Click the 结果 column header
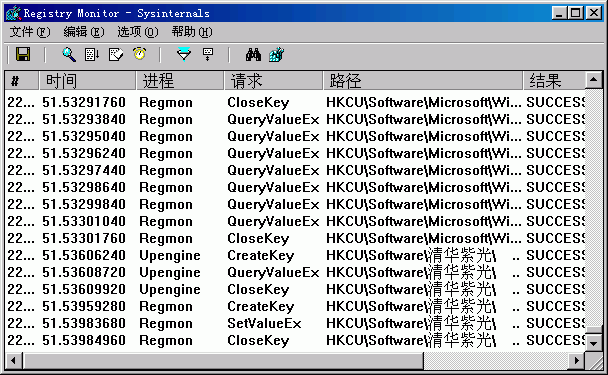 click(554, 81)
